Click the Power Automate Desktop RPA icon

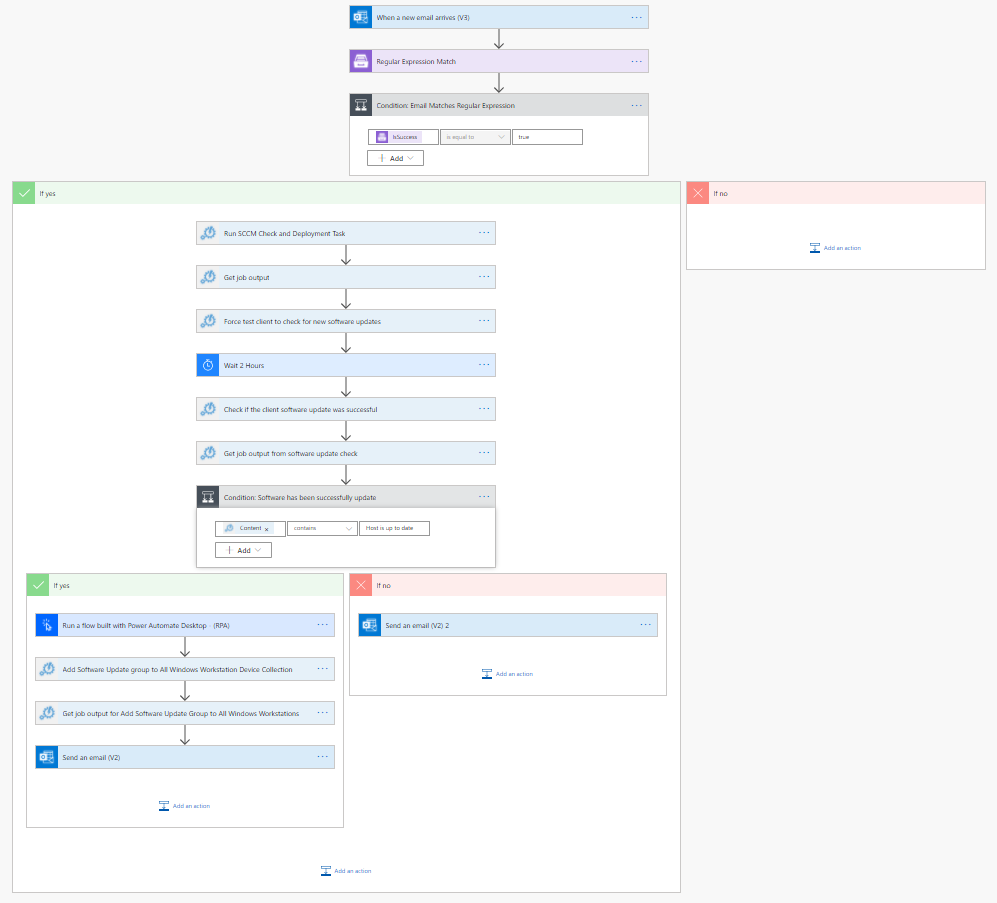(x=46, y=625)
